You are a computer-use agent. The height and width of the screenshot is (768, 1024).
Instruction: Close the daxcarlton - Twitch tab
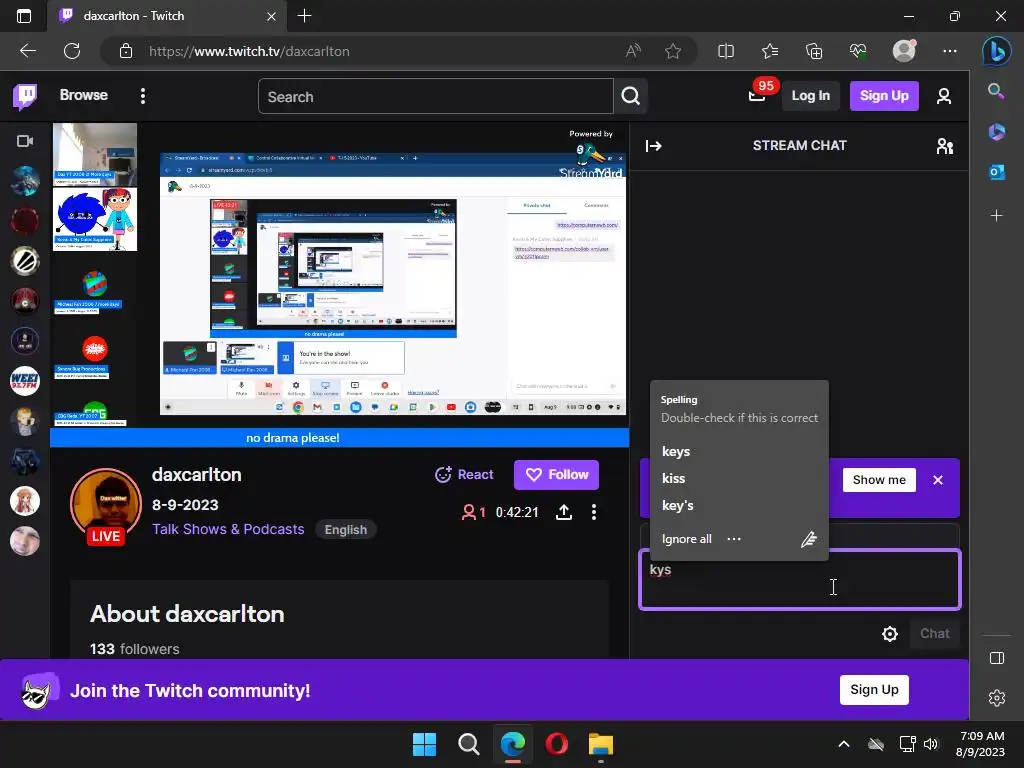(x=271, y=16)
